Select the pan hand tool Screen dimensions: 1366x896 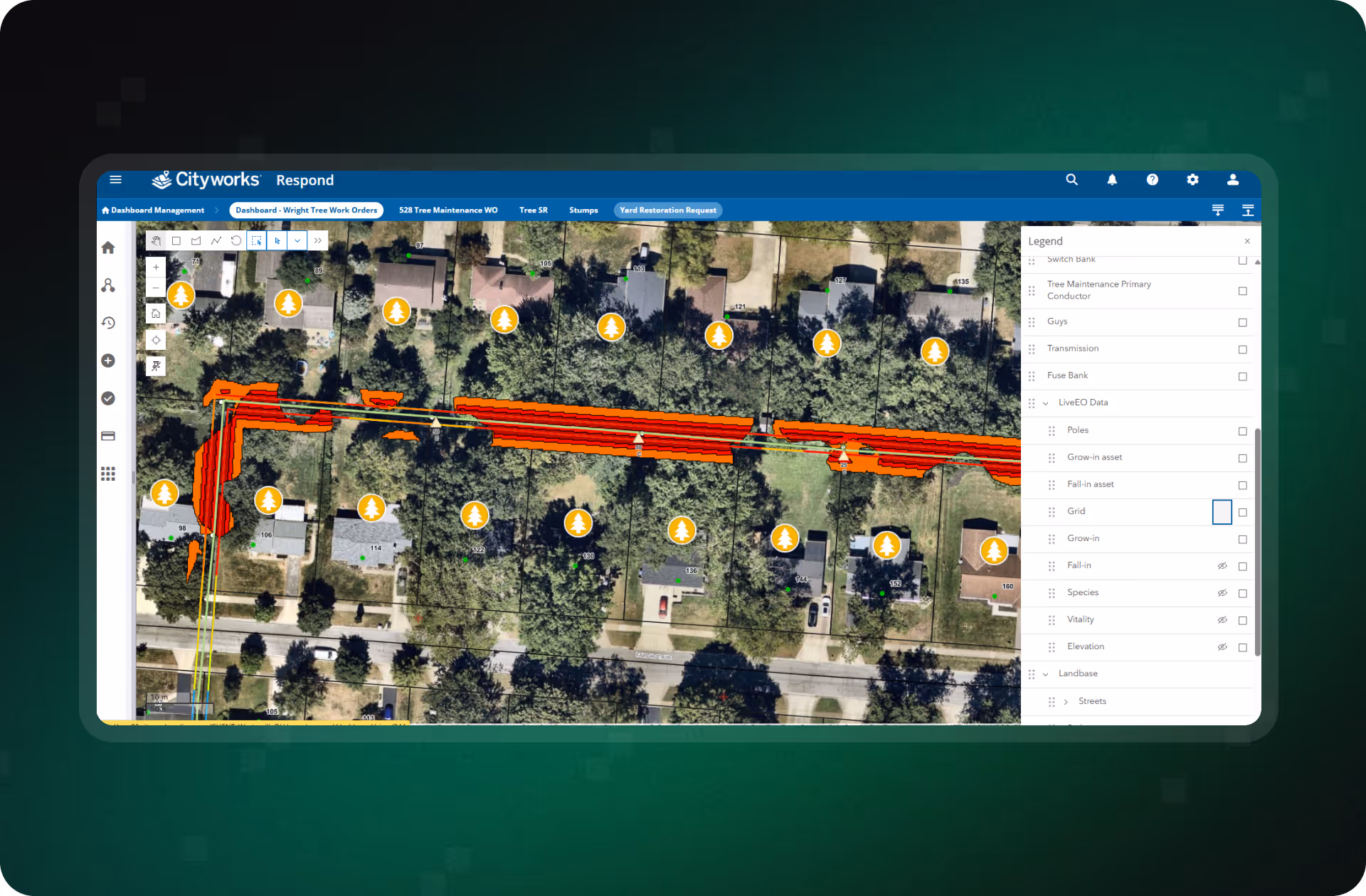pyautogui.click(x=156, y=241)
